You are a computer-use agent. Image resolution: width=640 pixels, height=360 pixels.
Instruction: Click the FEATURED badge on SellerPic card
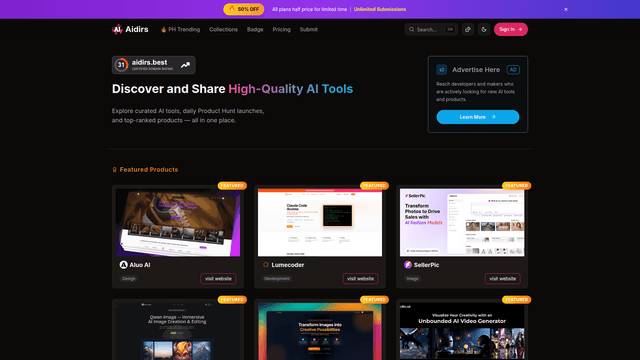[x=516, y=186]
